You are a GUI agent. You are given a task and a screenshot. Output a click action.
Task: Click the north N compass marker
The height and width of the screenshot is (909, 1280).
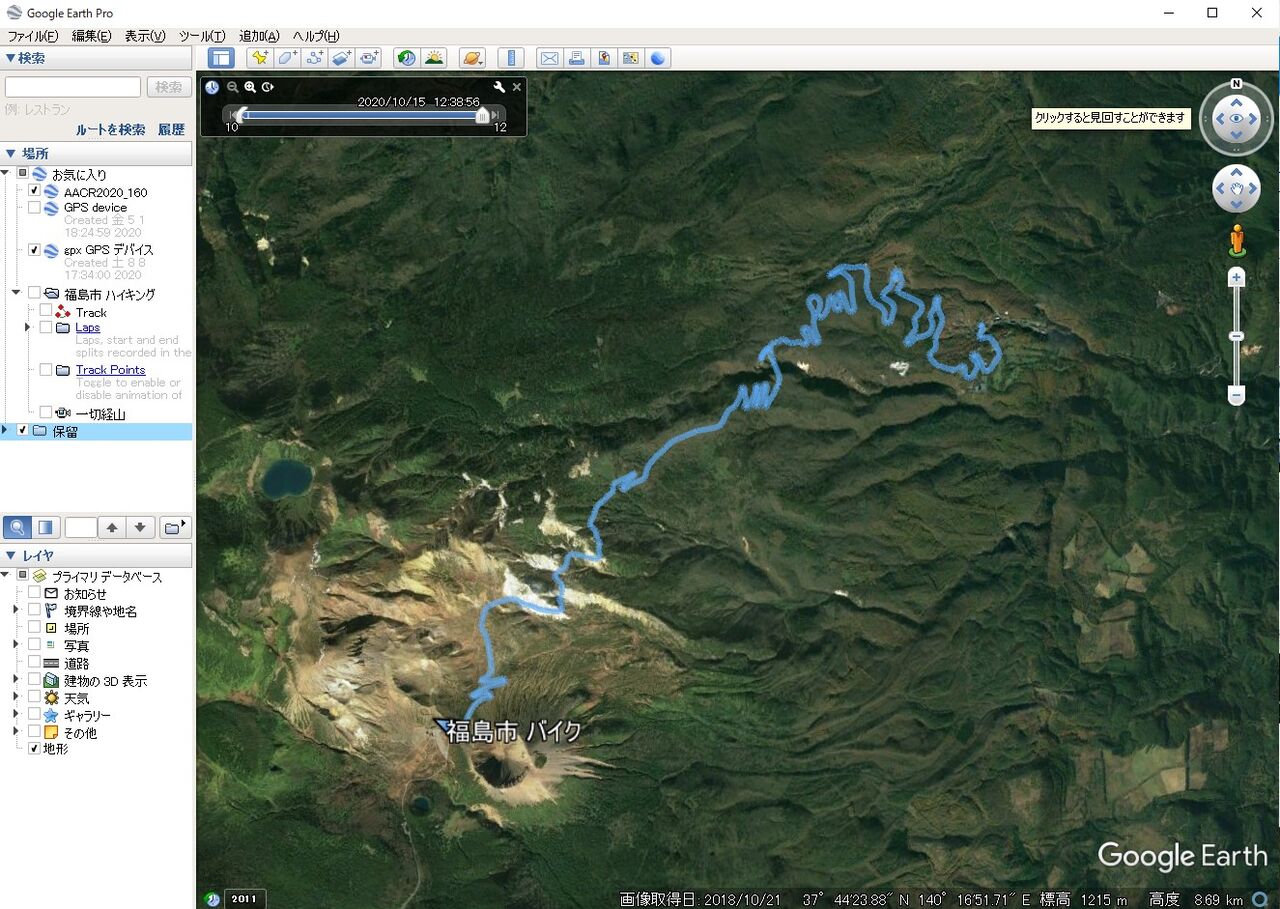[x=1237, y=84]
